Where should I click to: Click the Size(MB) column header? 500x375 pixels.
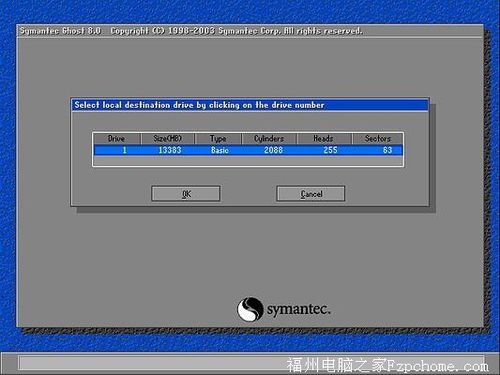pos(168,138)
